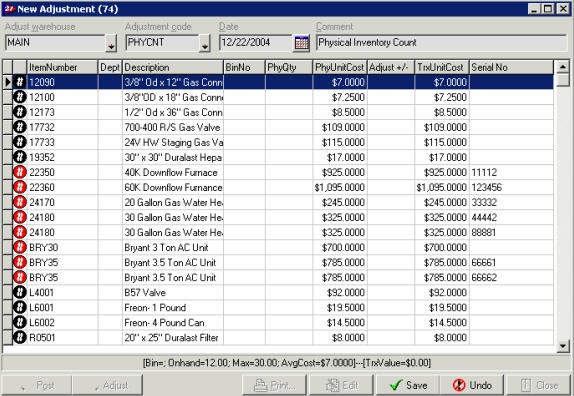Click the Edit button
This screenshot has width=574, height=396.
[342, 385]
